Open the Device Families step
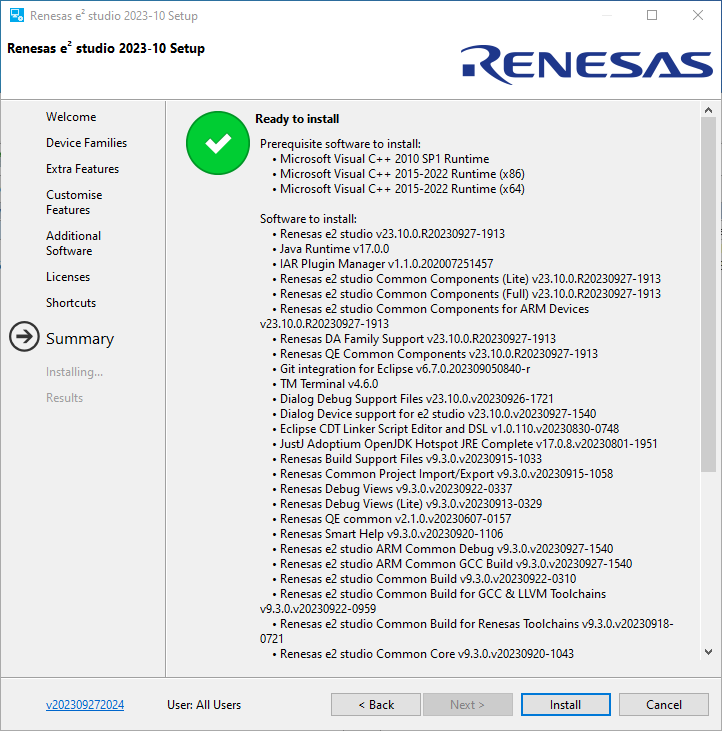Screen dimensions: 722x731 86,143
